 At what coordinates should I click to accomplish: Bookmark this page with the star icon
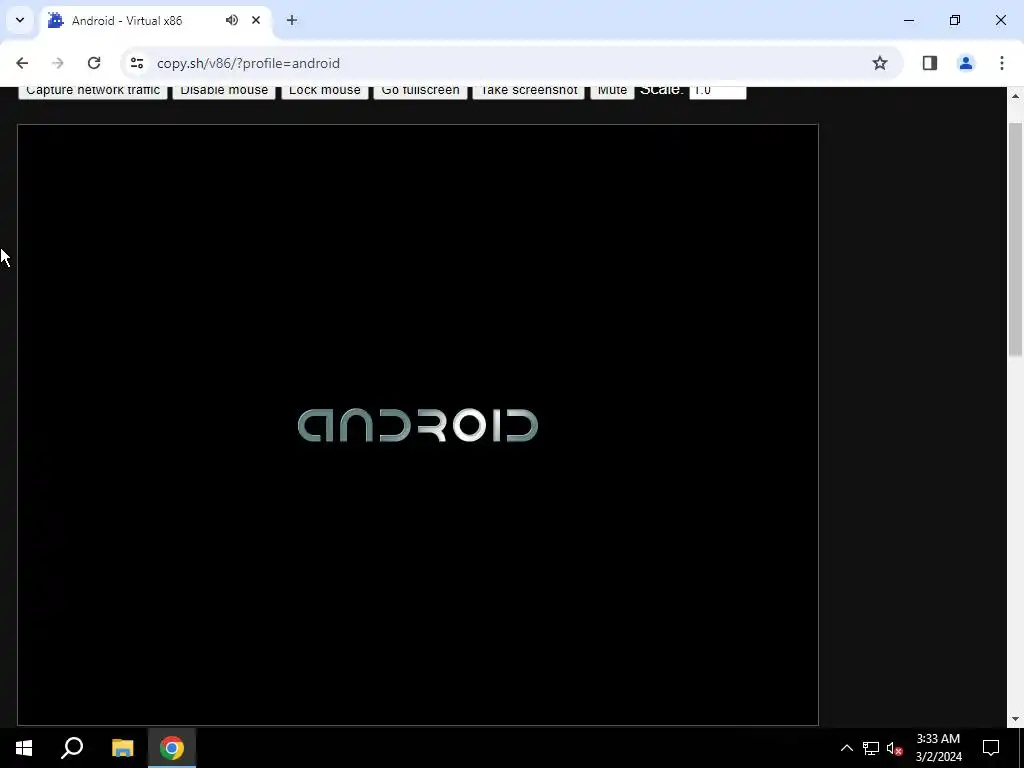click(x=880, y=63)
